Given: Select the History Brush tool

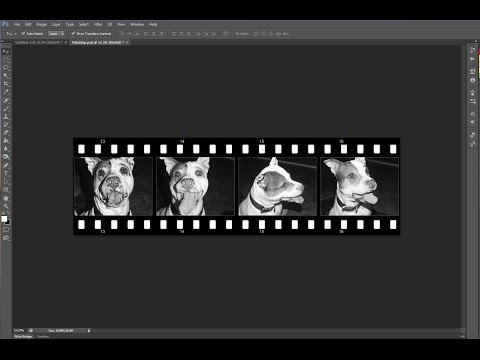Looking at the screenshot, I should [6, 125].
